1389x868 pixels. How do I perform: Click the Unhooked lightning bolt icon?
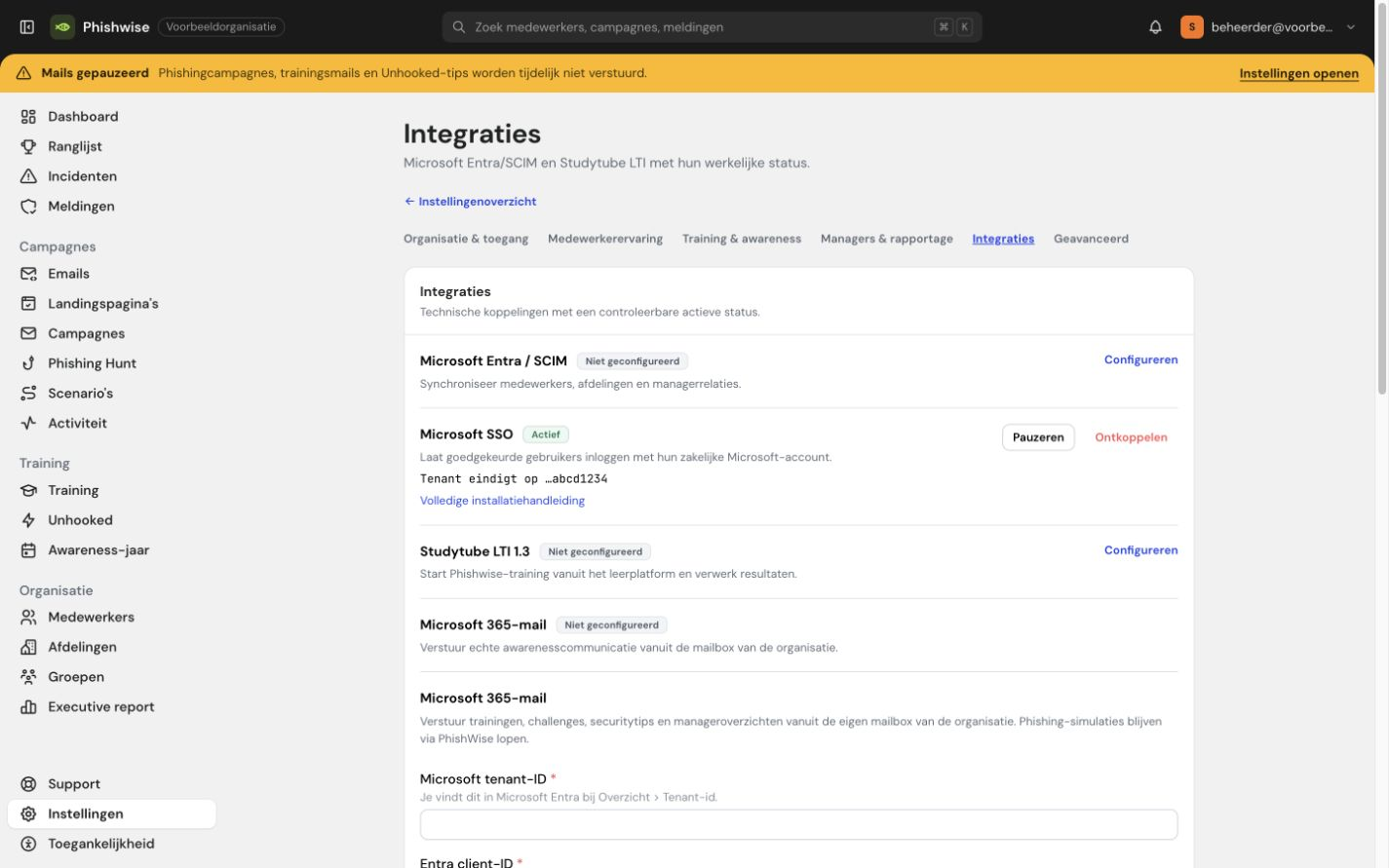(28, 520)
